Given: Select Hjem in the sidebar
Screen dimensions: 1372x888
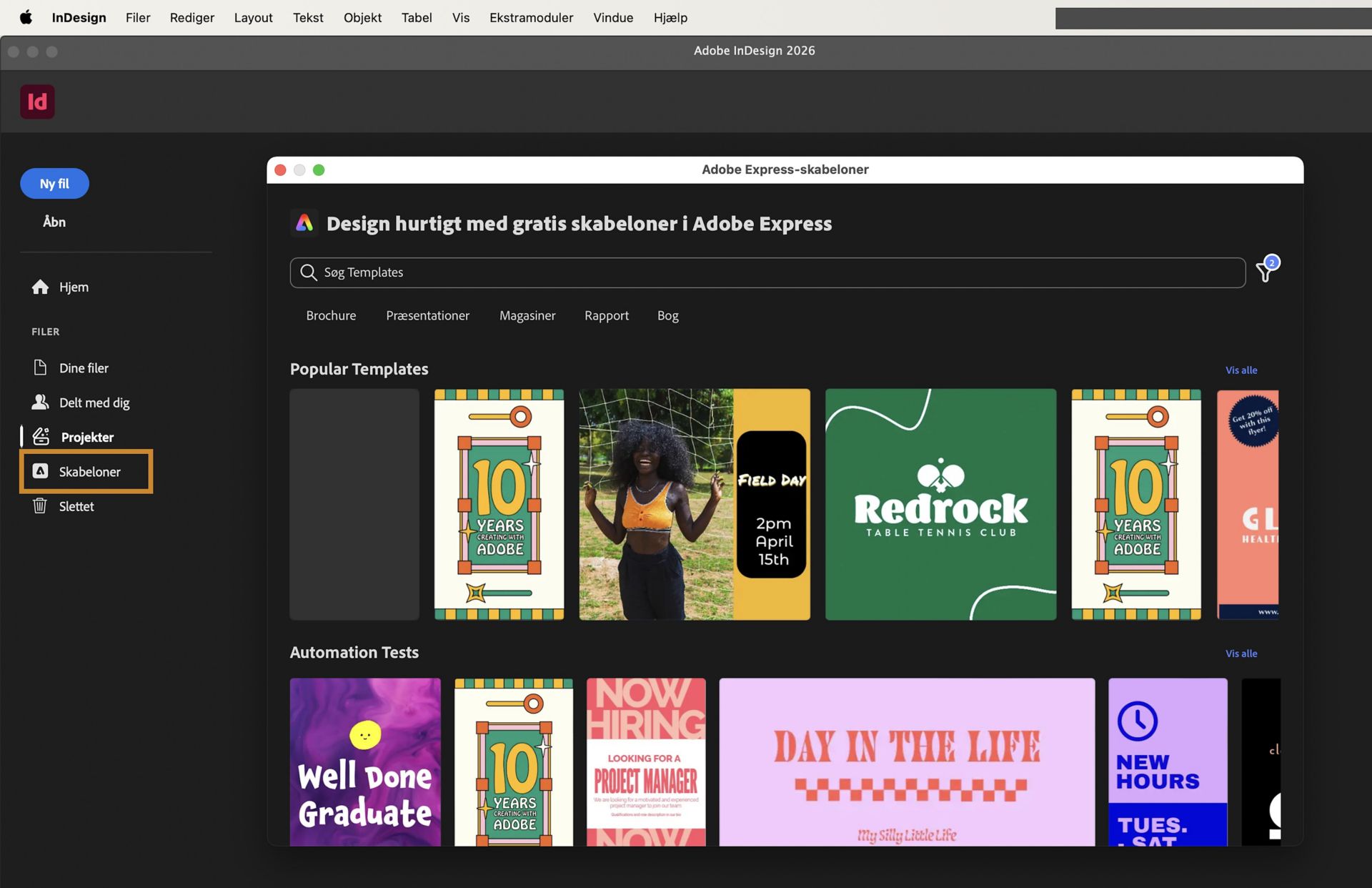Looking at the screenshot, I should point(72,287).
